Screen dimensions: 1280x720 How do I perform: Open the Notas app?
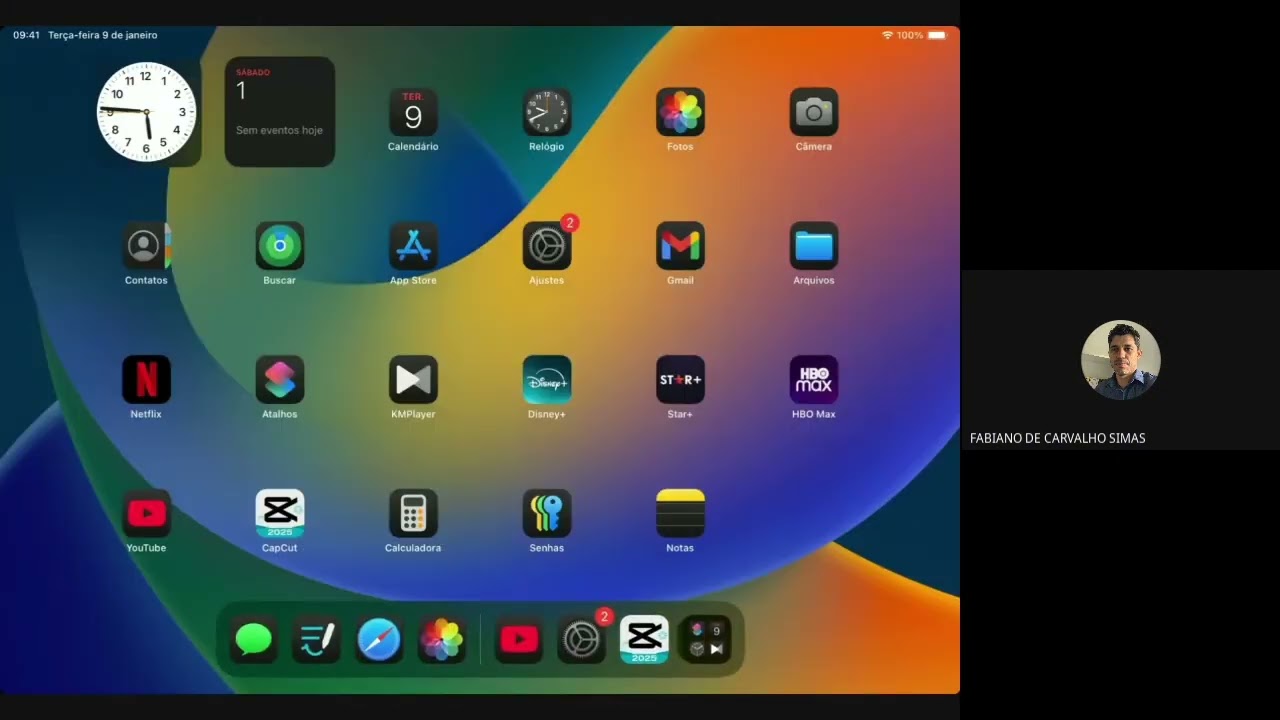[680, 514]
